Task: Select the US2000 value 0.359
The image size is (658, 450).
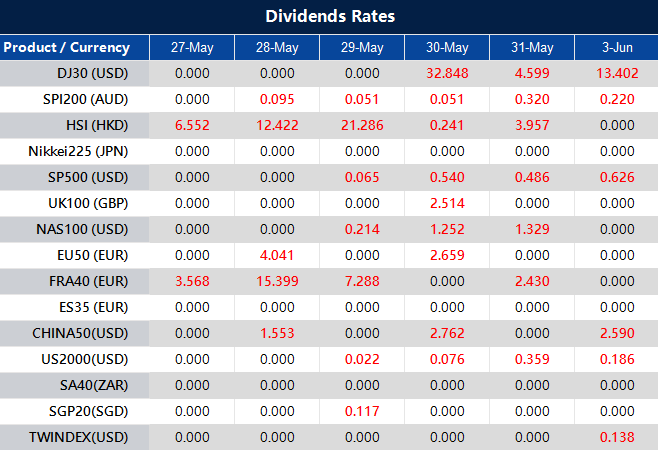Action: tap(532, 359)
